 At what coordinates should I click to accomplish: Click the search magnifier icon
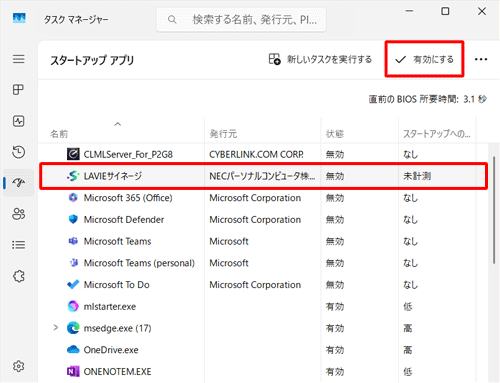click(x=172, y=20)
